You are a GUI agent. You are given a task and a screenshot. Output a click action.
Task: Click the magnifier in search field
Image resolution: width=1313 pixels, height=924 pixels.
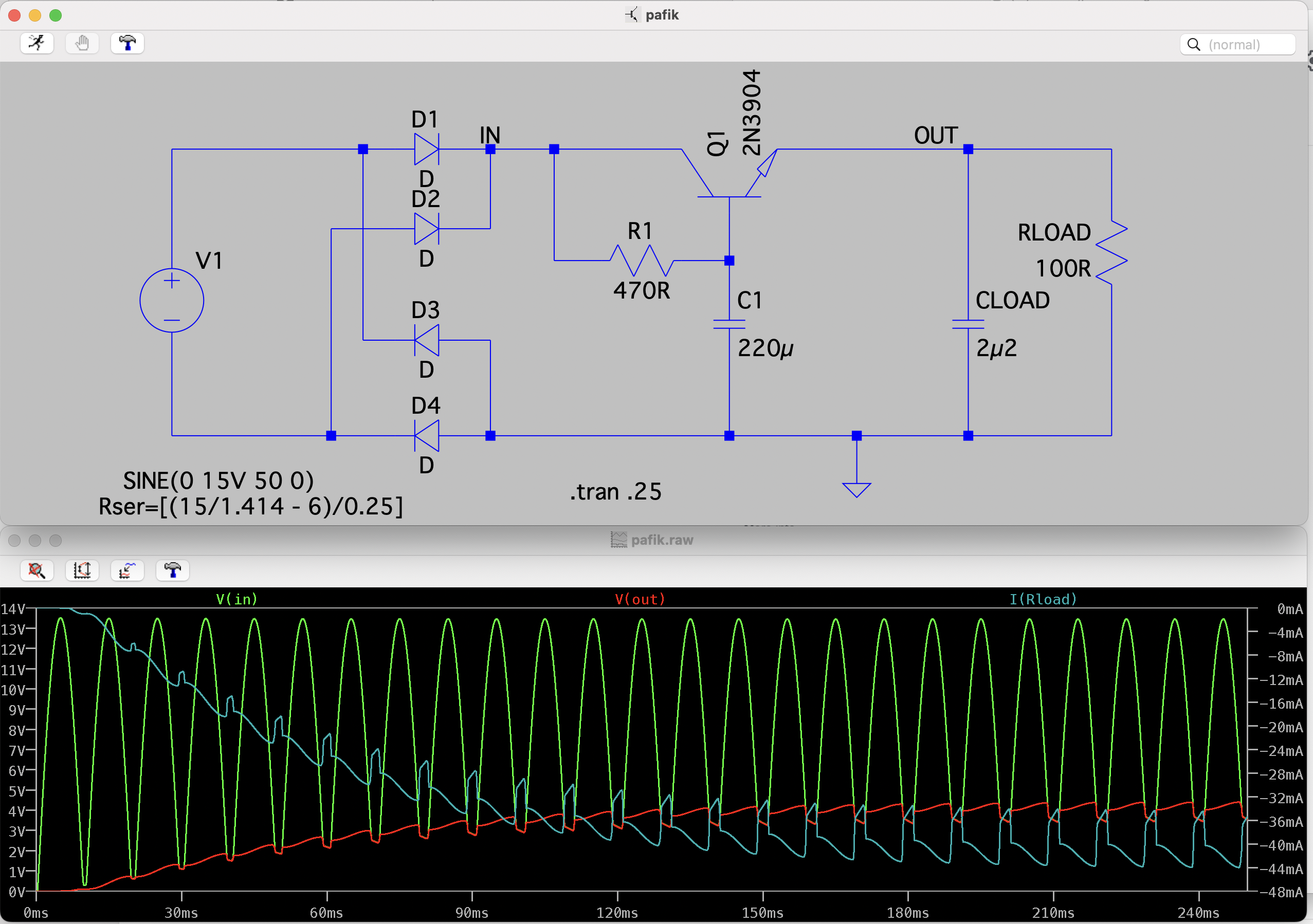coord(1194,45)
